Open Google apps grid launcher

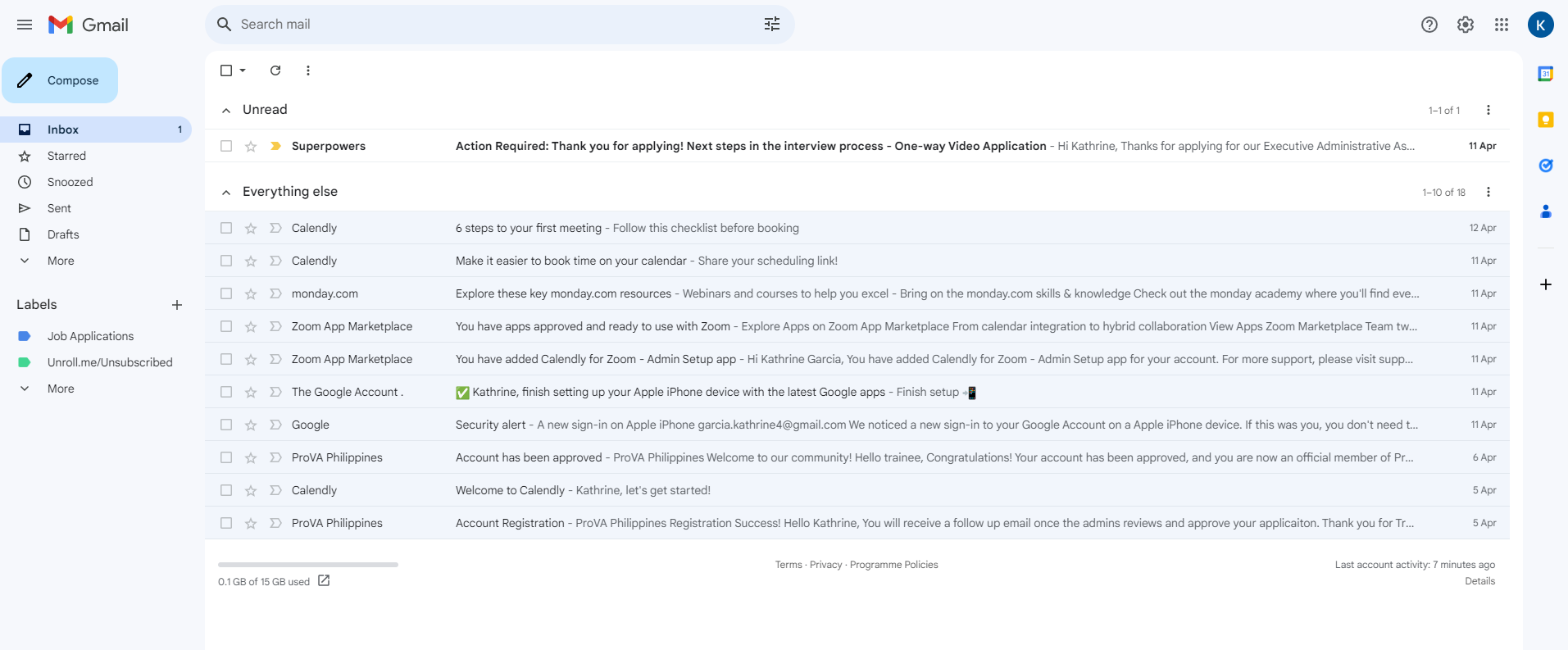[x=1501, y=25]
